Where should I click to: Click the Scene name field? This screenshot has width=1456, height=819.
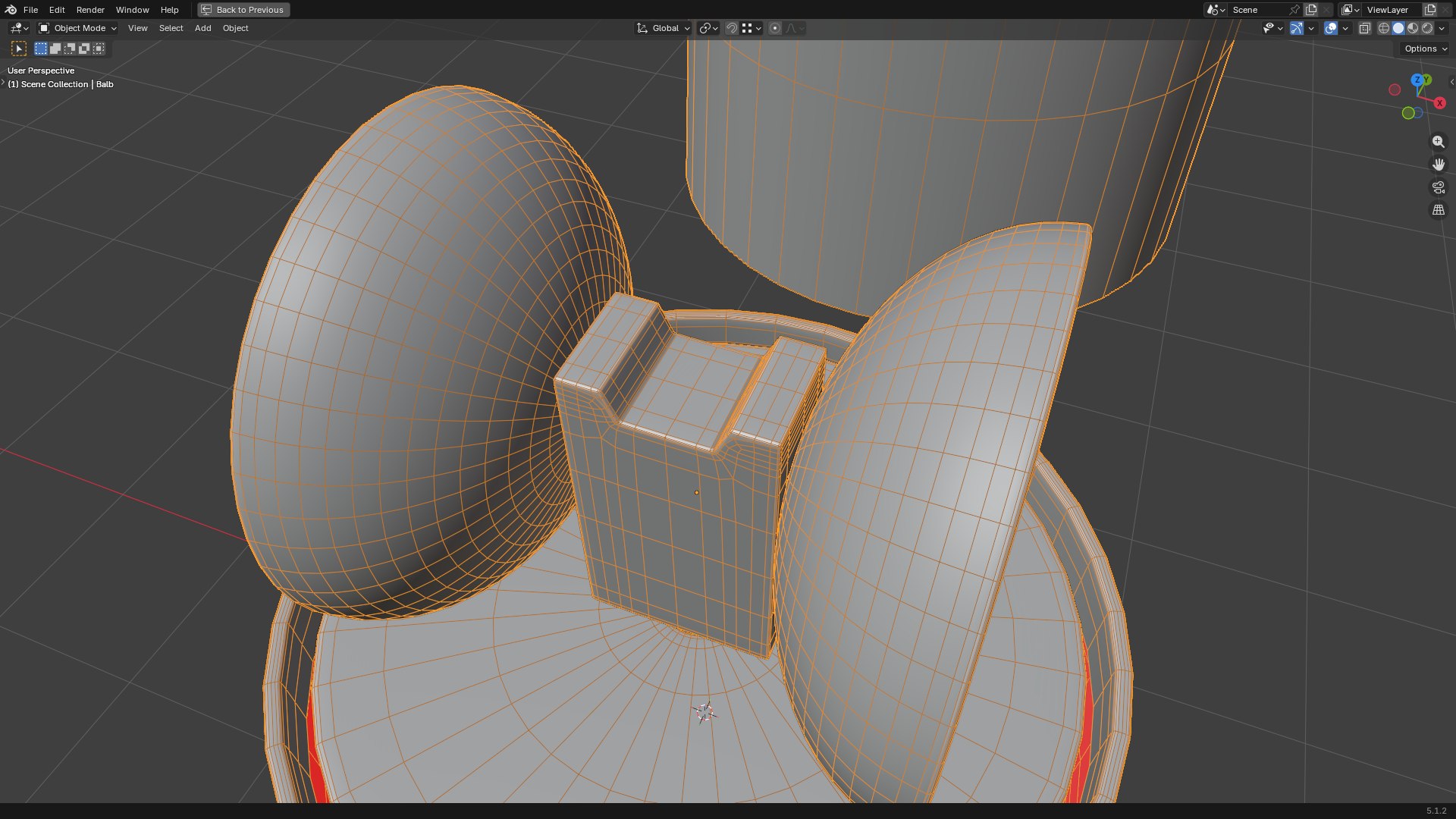(1257, 10)
